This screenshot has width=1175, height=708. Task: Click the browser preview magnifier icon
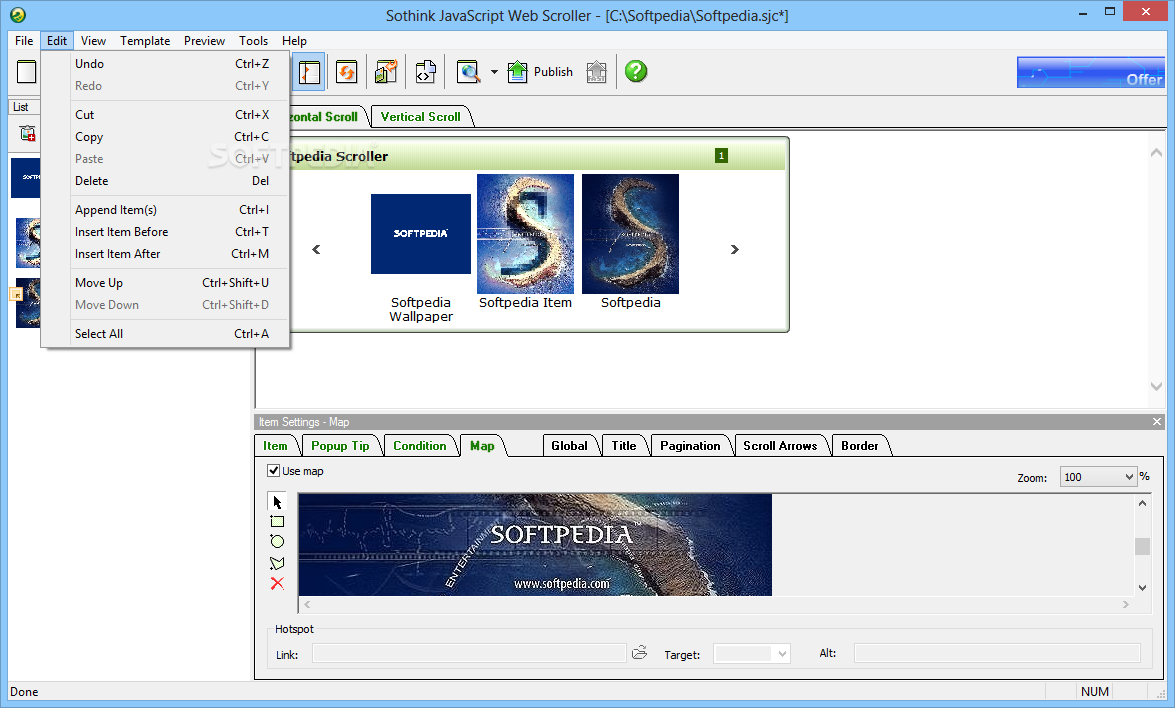(x=468, y=72)
